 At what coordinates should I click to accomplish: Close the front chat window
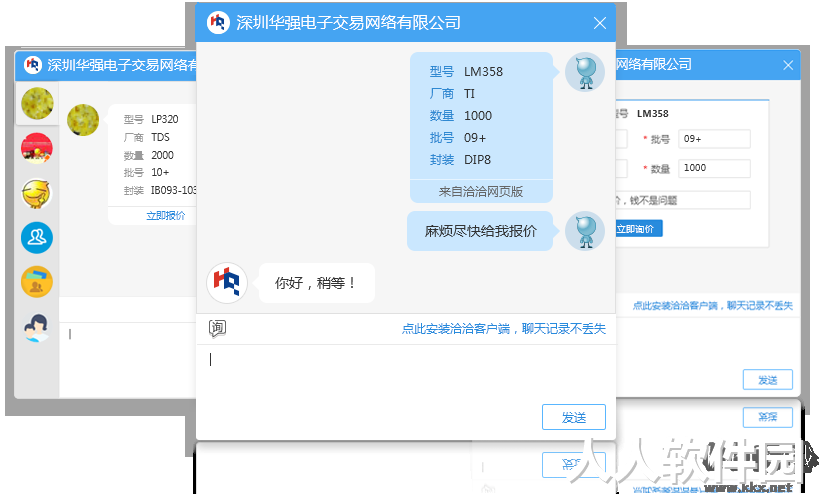click(600, 23)
